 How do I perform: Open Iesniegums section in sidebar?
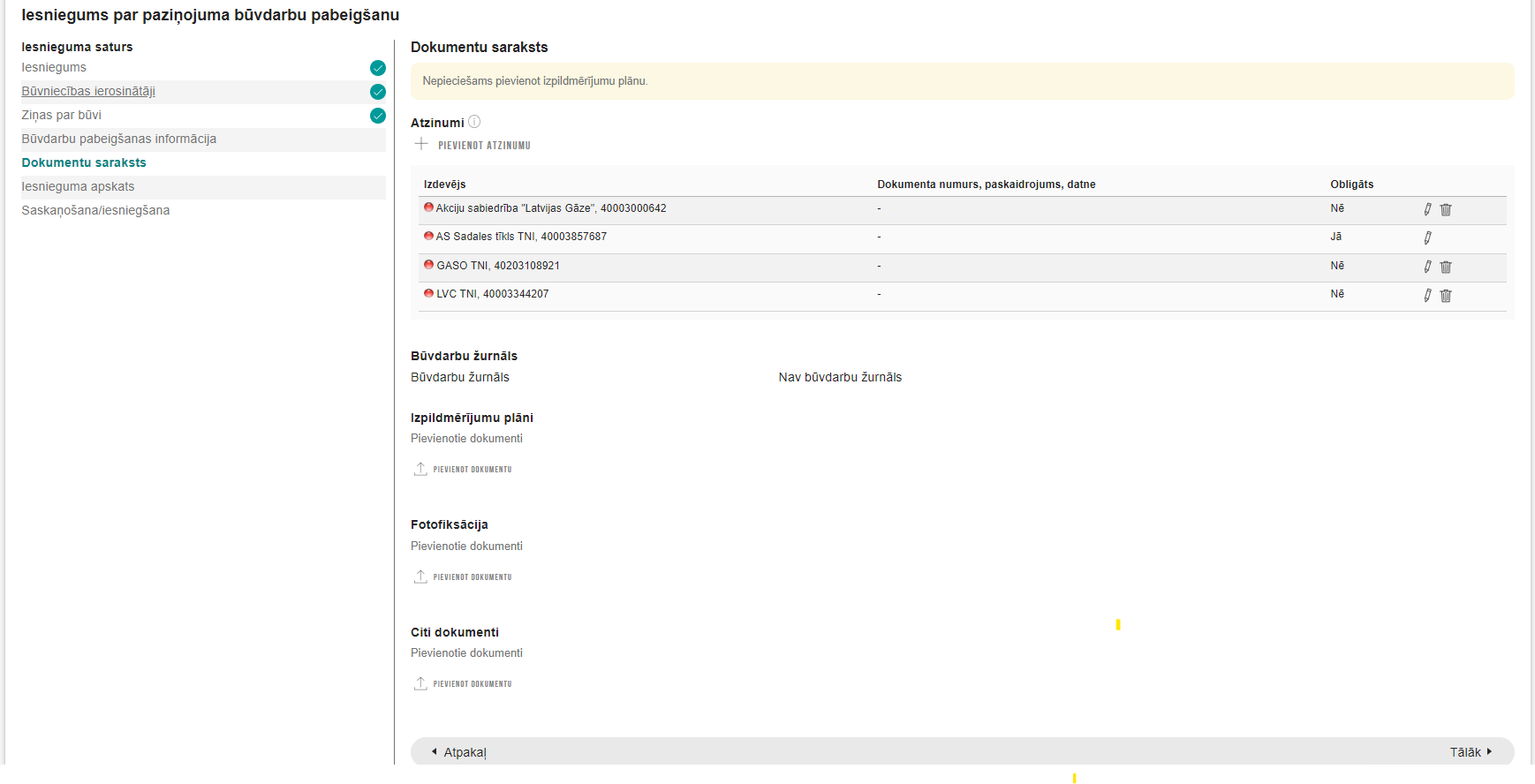(x=54, y=67)
